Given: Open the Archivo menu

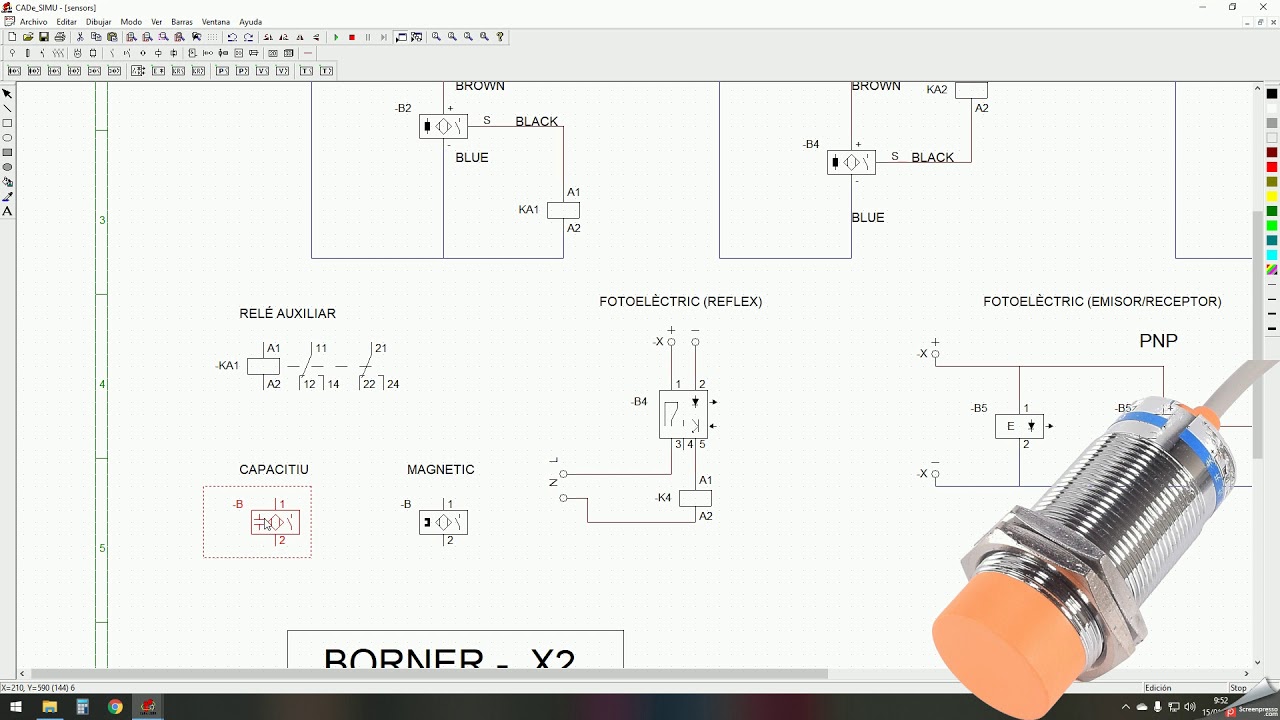Looking at the screenshot, I should 33,22.
